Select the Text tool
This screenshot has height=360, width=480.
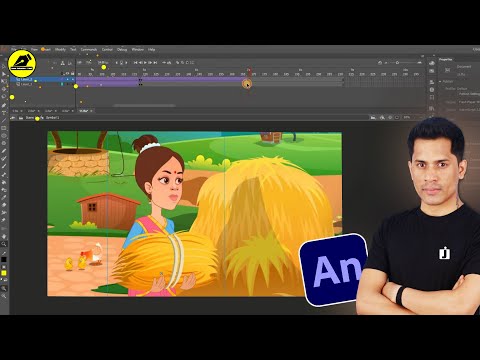tap(4, 113)
